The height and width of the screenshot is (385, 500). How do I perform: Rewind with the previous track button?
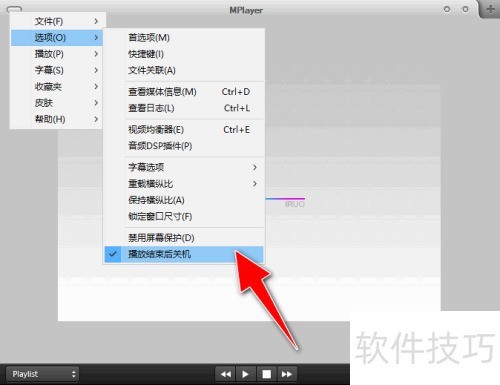pyautogui.click(x=226, y=374)
